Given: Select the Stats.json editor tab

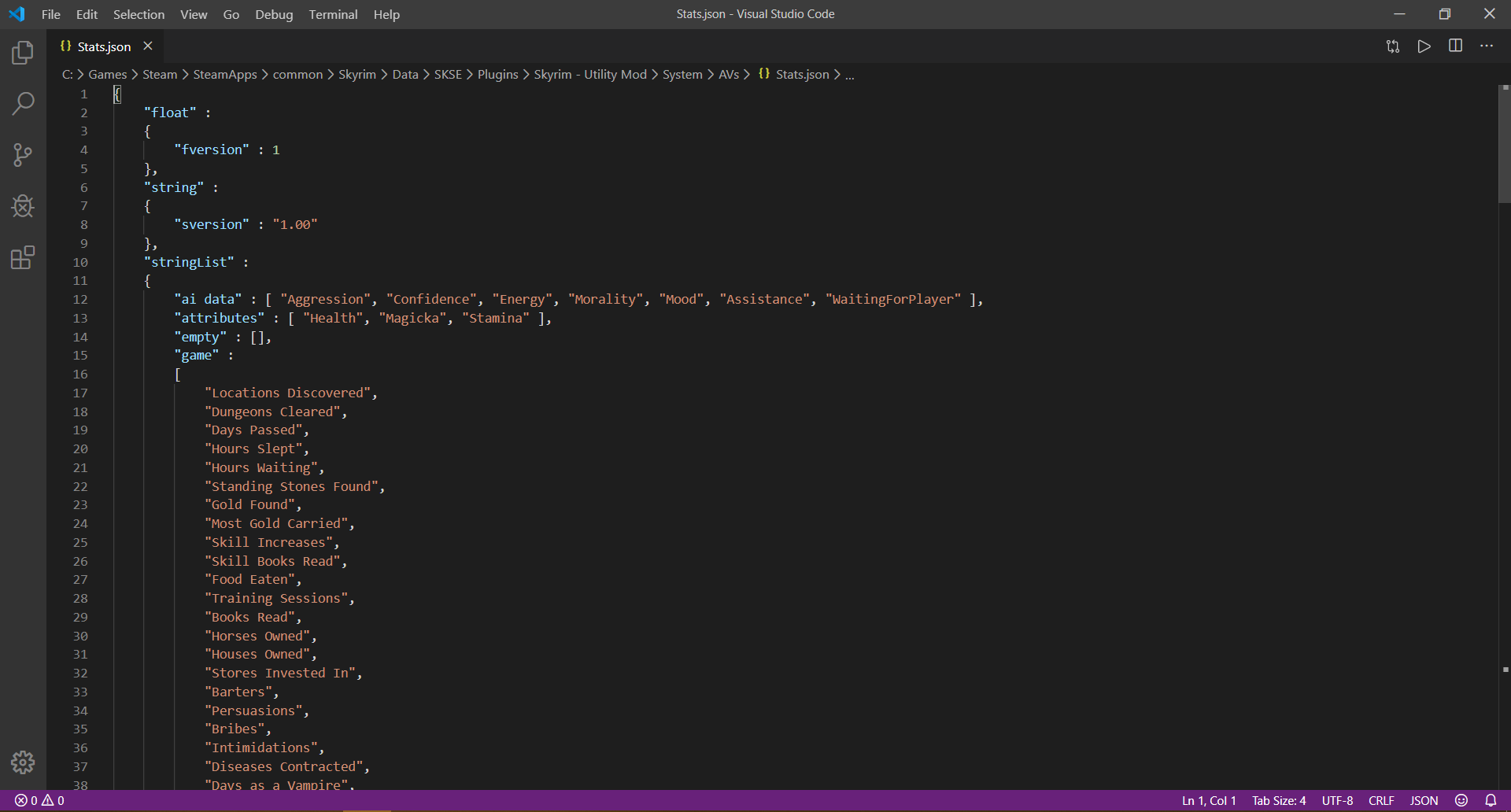Looking at the screenshot, I should click(x=104, y=46).
